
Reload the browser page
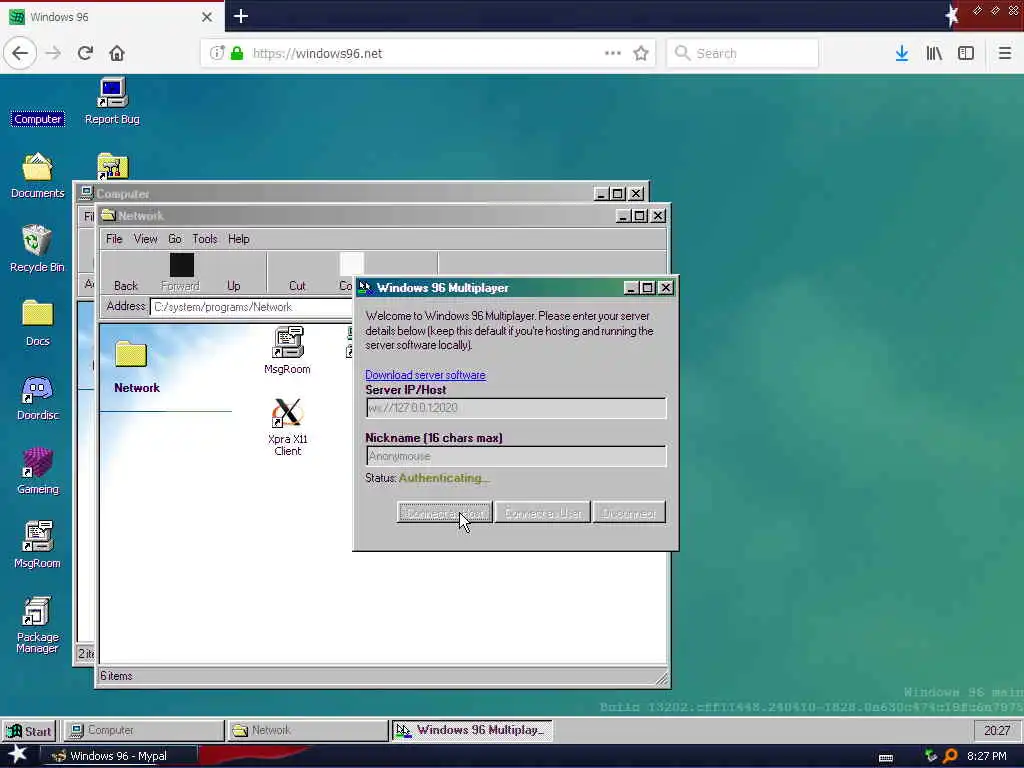(86, 53)
